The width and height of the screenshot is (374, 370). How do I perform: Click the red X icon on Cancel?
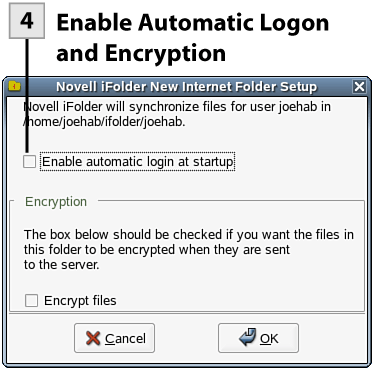pyautogui.click(x=93, y=338)
